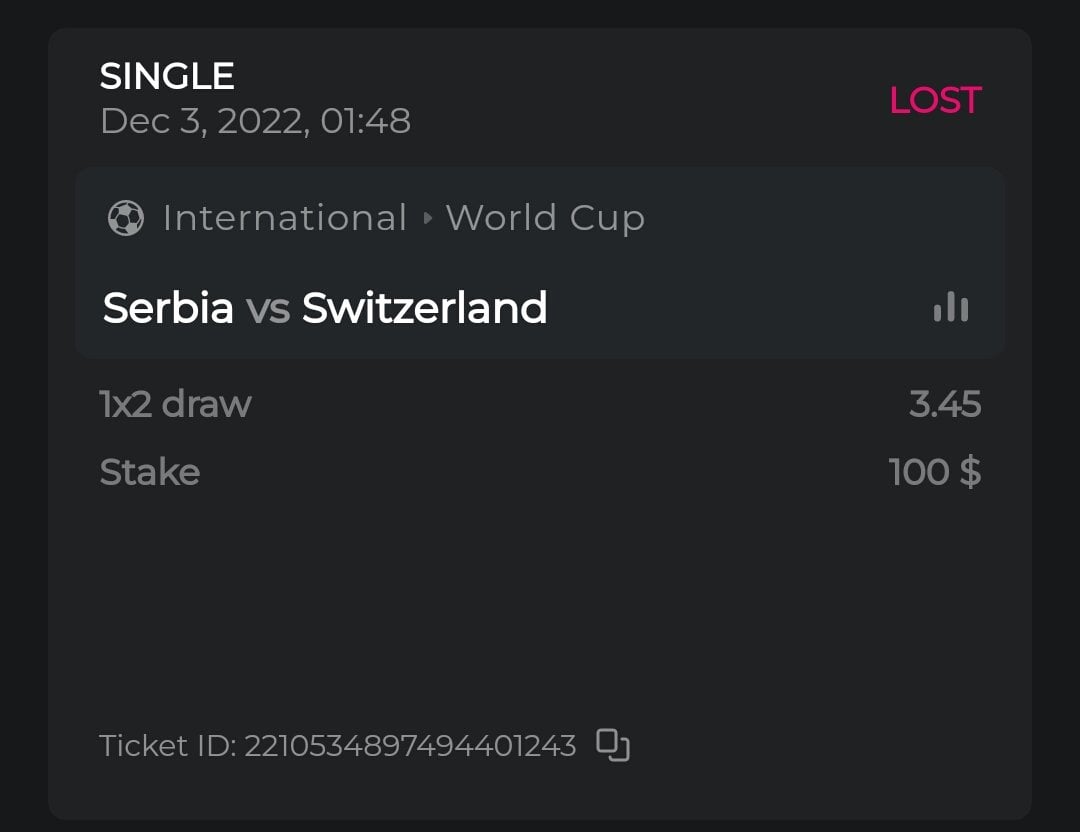Select the Switzerland team name
Viewport: 1080px width, 832px height.
point(425,308)
